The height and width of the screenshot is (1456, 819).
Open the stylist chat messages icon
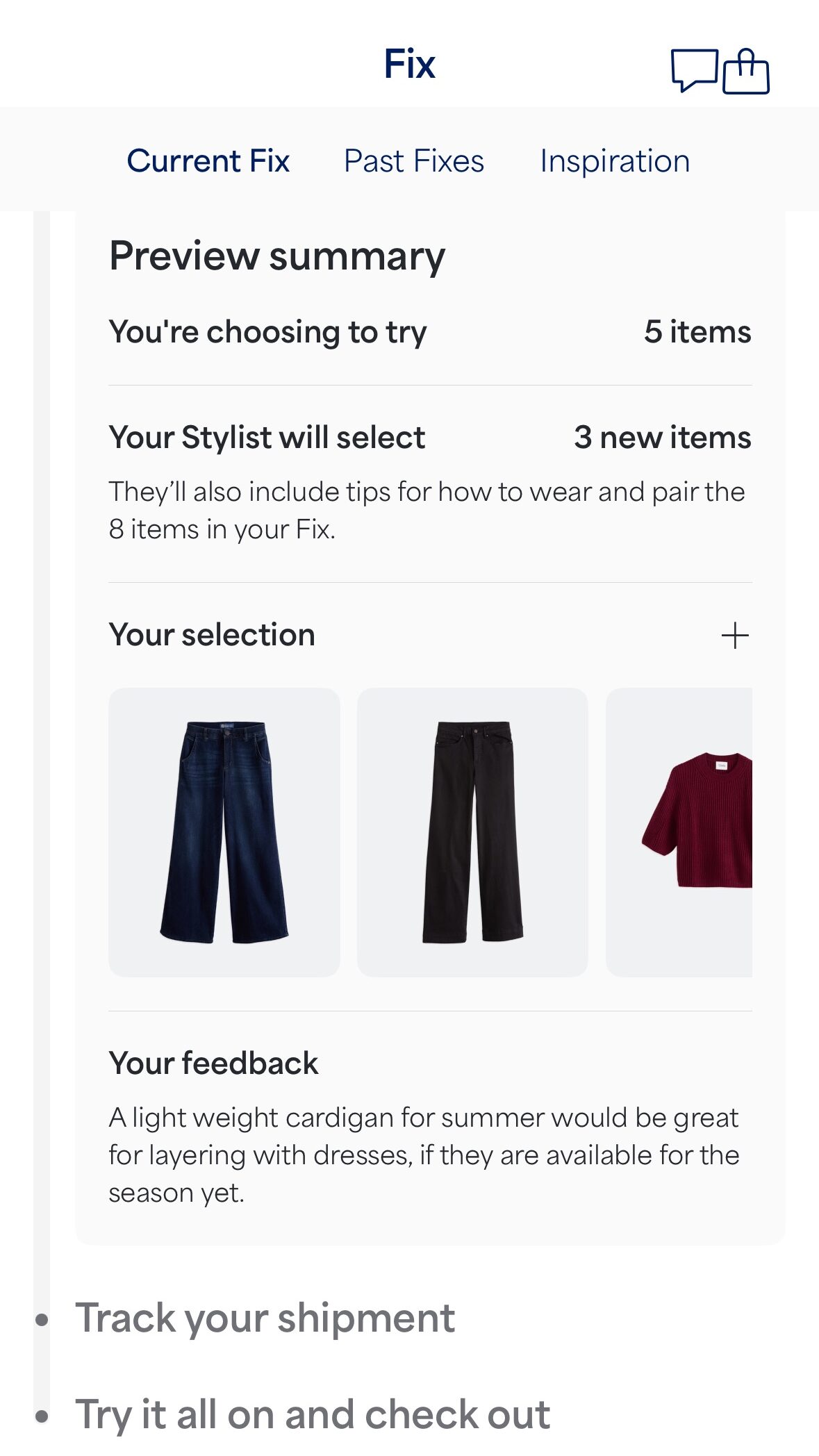point(694,69)
